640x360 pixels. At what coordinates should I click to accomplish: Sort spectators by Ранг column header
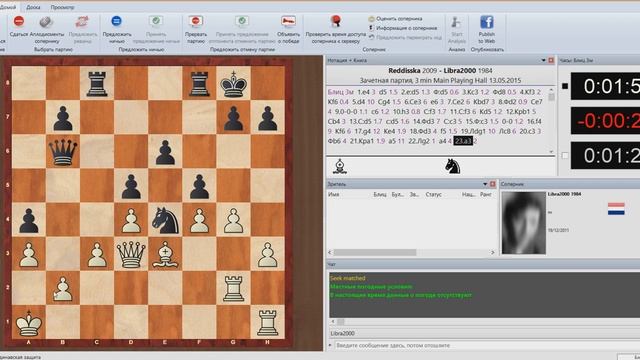click(x=486, y=195)
